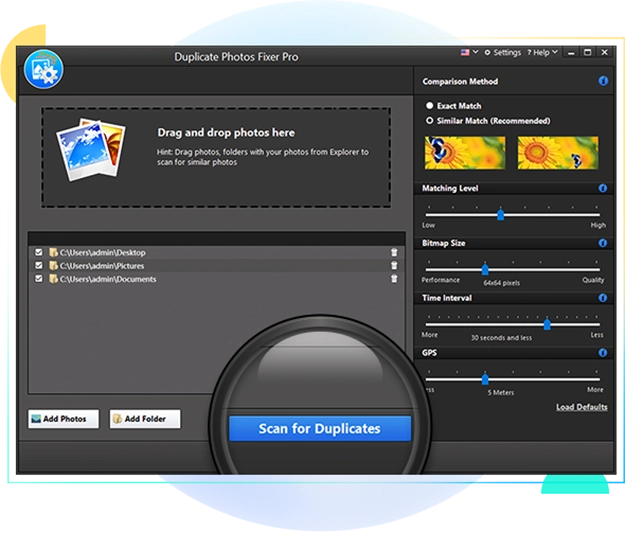Click the "5 Meters" value label
Image resolution: width=625 pixels, height=539 pixels.
pyautogui.click(x=501, y=393)
